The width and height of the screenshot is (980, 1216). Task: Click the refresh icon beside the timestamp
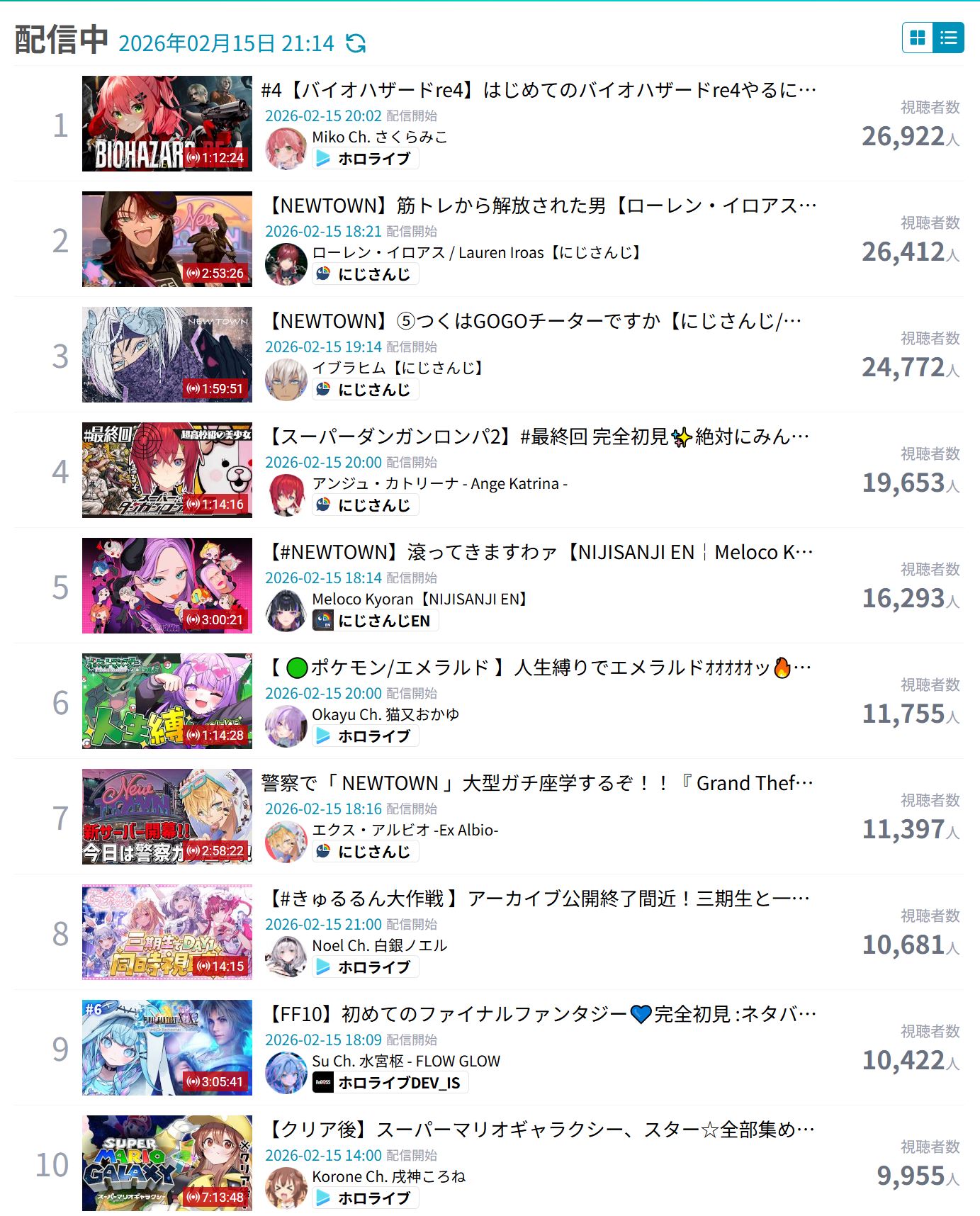point(356,43)
